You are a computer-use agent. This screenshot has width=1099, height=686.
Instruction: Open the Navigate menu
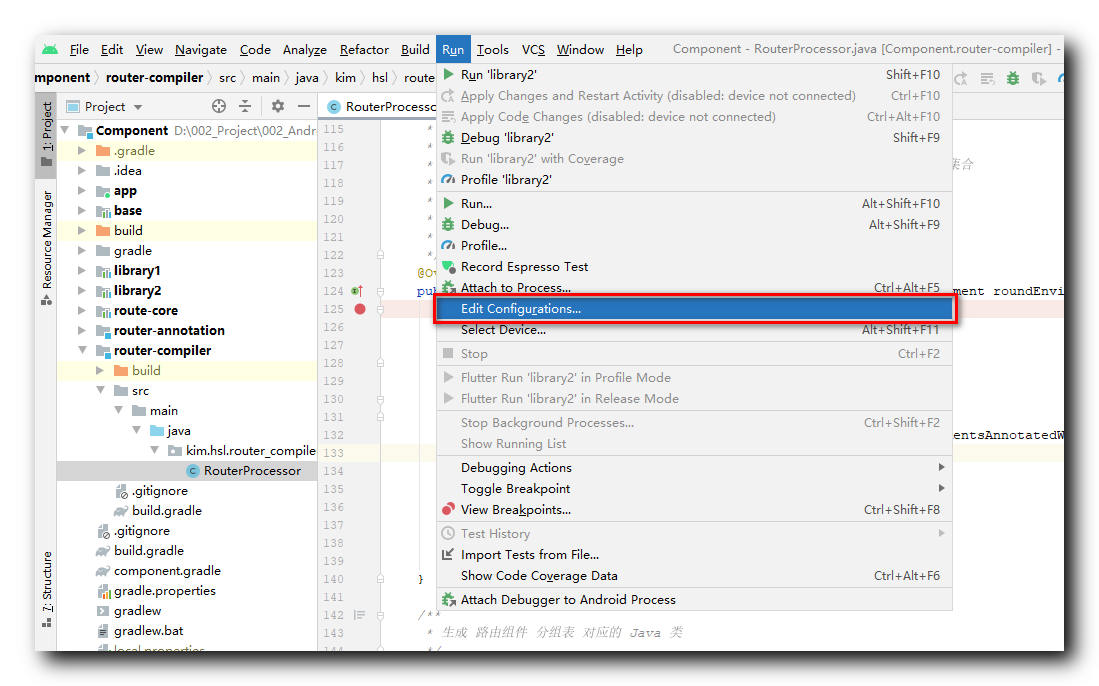(200, 50)
